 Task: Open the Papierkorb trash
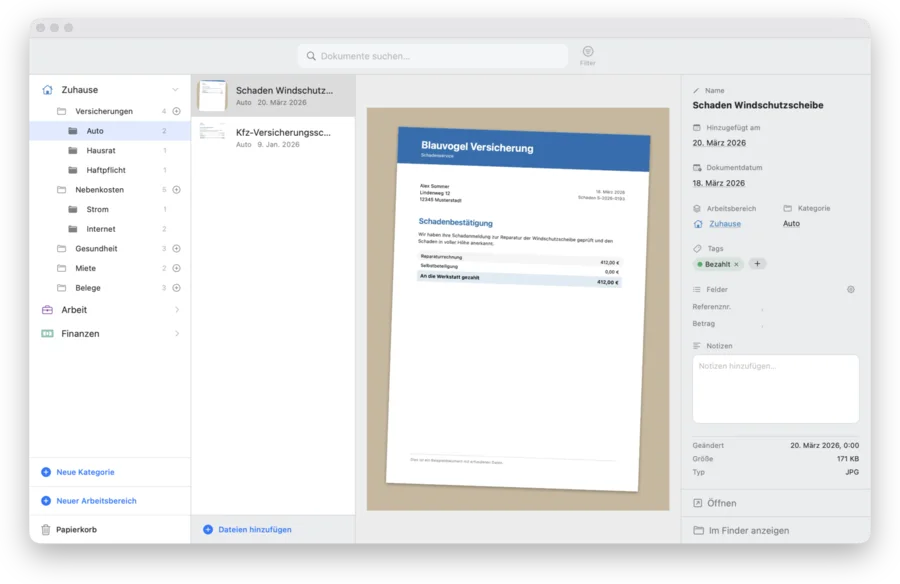pos(69,529)
